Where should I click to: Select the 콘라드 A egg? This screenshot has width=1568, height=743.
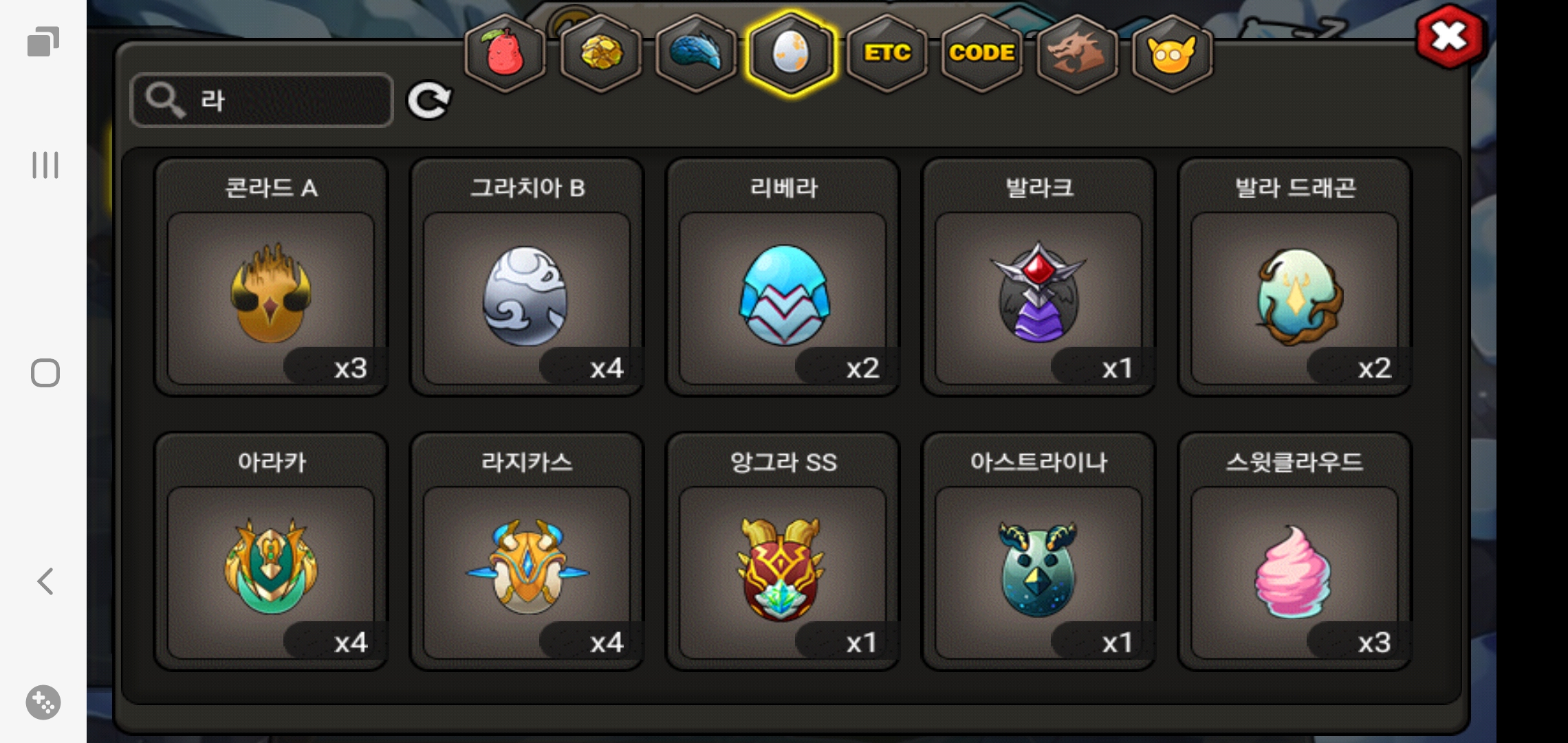pos(271,277)
